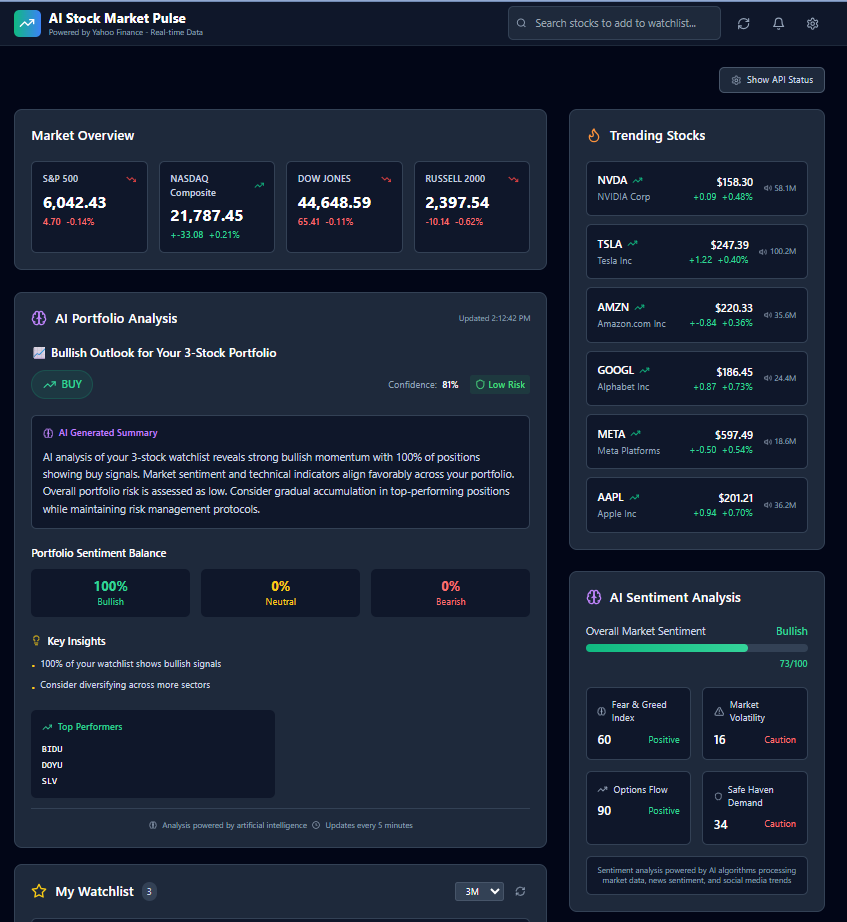Click the Bullish overall sentiment label
The width and height of the screenshot is (847, 922).
point(792,631)
